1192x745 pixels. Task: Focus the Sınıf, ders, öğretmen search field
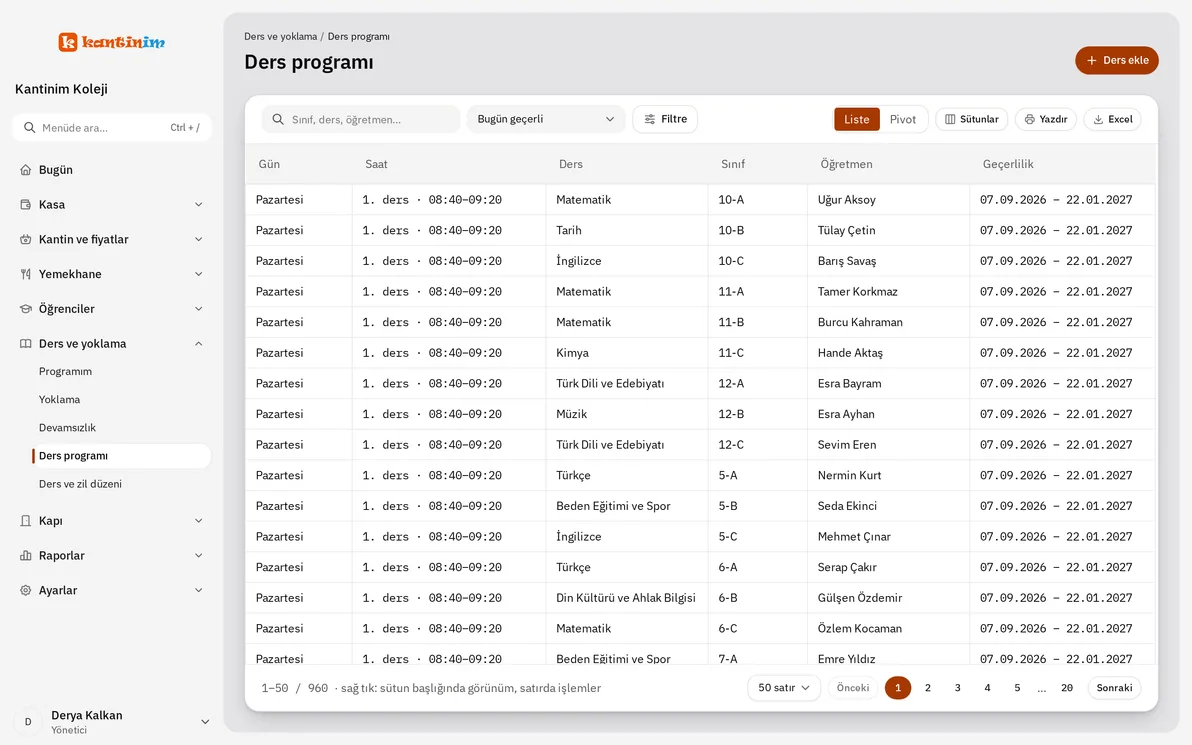[361, 119]
